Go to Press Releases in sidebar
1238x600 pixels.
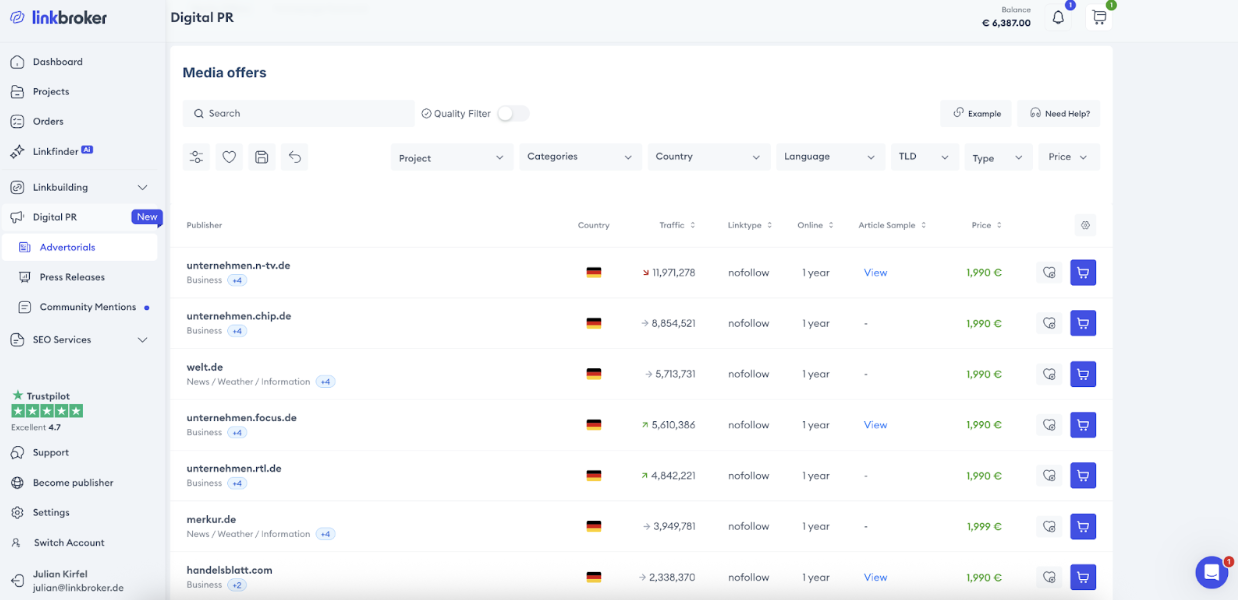coord(72,277)
